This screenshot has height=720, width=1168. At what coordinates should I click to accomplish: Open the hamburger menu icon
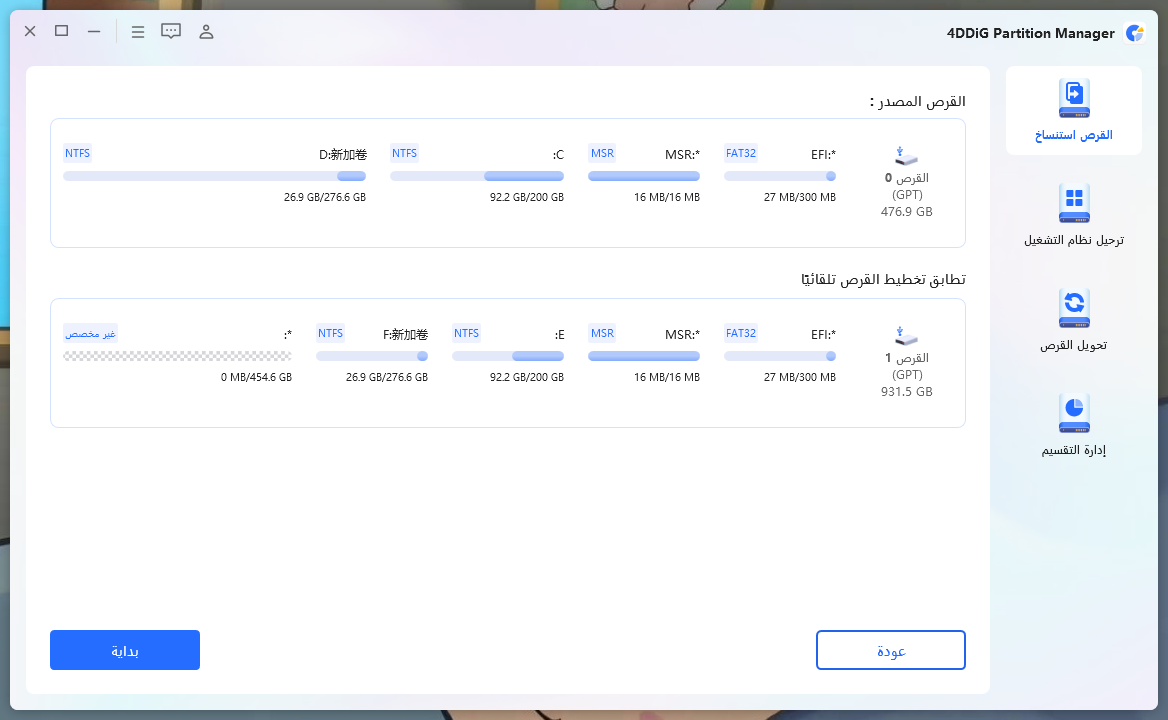click(138, 32)
